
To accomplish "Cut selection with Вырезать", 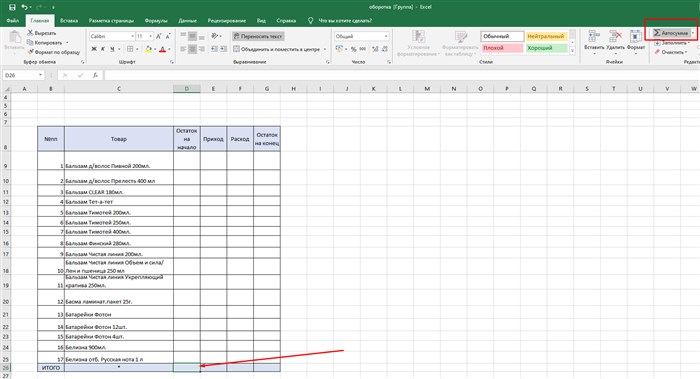I will pos(41,33).
